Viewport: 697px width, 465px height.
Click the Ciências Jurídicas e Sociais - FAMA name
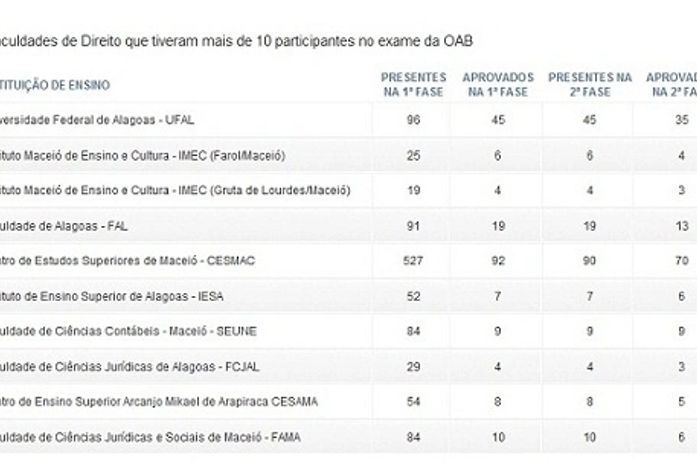click(x=150, y=437)
